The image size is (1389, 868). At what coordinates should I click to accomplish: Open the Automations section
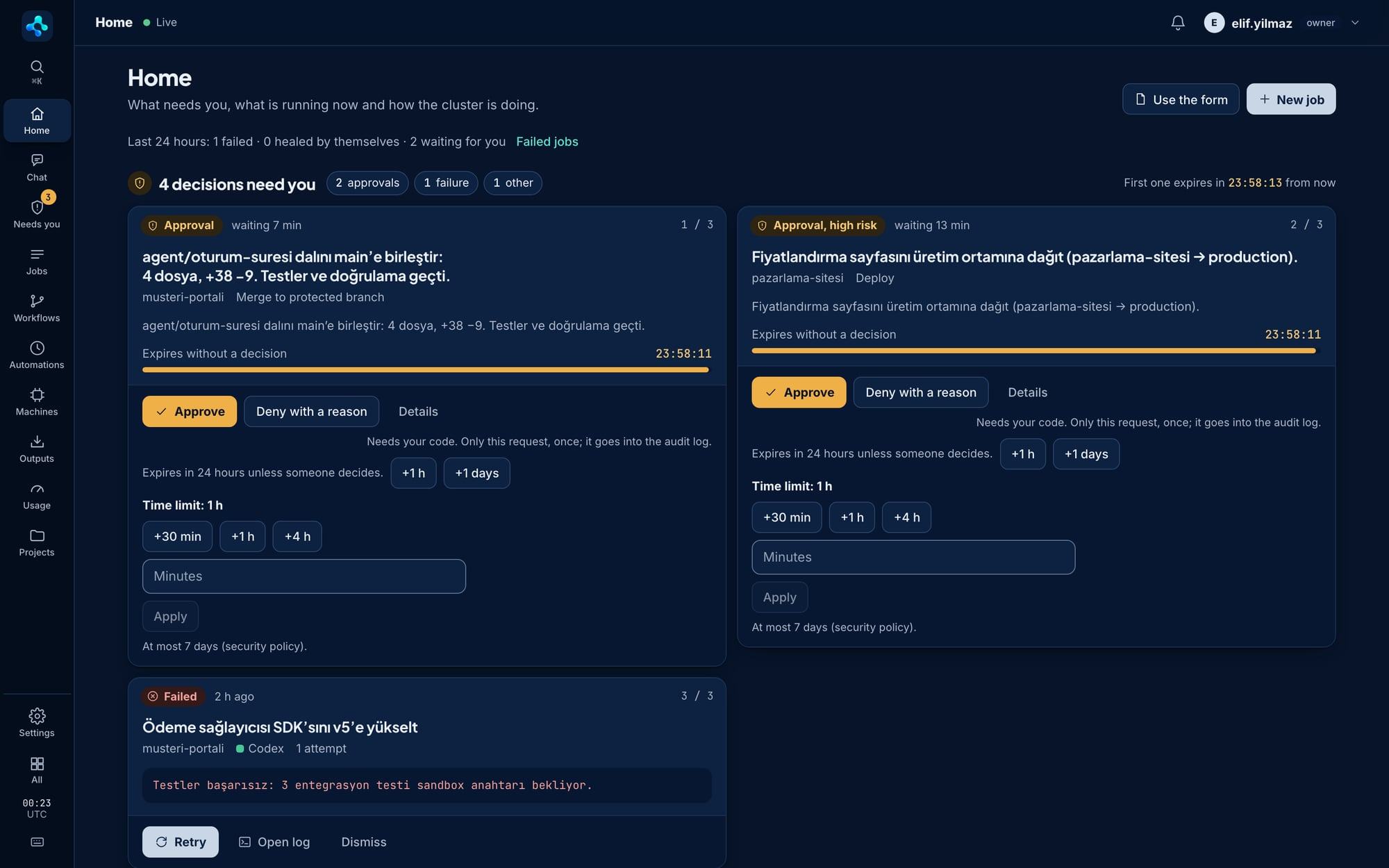tap(37, 355)
